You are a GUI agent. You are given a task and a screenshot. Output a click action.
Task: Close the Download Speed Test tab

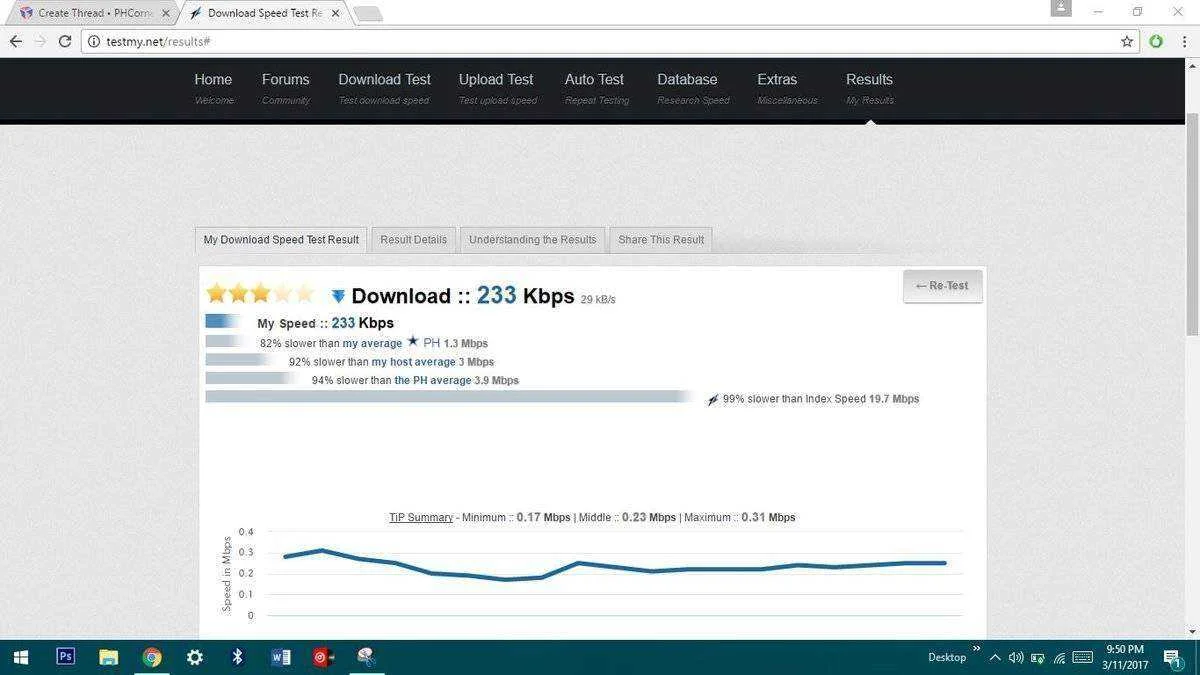tap(335, 13)
